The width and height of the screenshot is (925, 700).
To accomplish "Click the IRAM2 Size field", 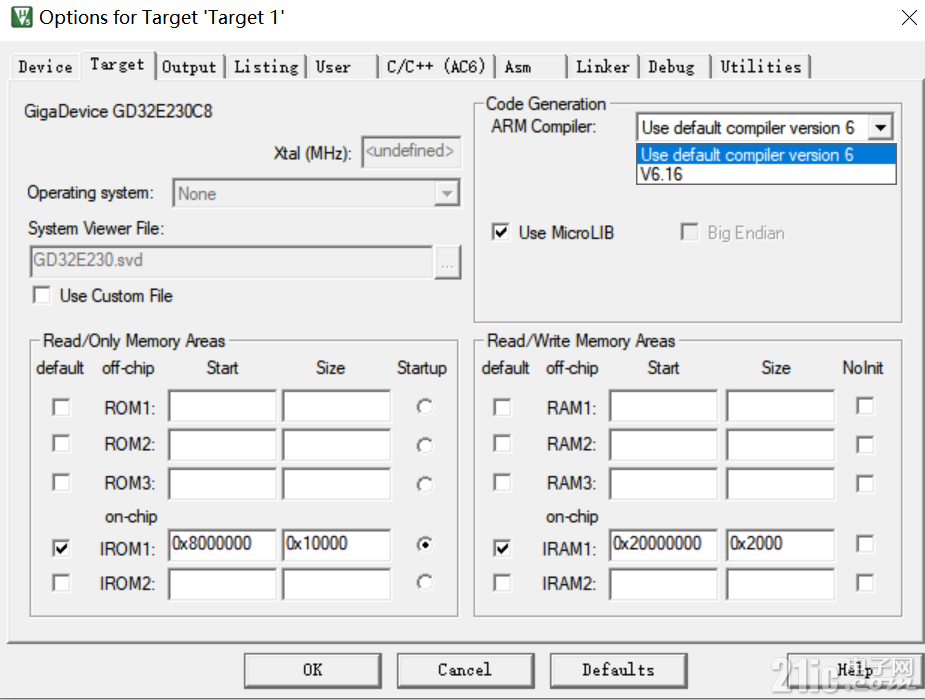I will (780, 584).
